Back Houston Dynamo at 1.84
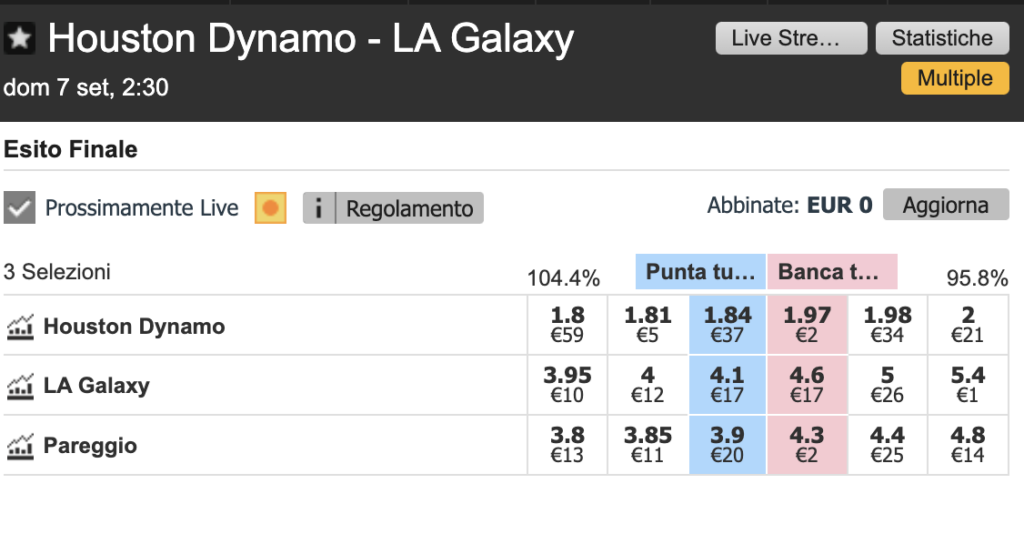Screen dimensions: 1024x544 [728, 325]
